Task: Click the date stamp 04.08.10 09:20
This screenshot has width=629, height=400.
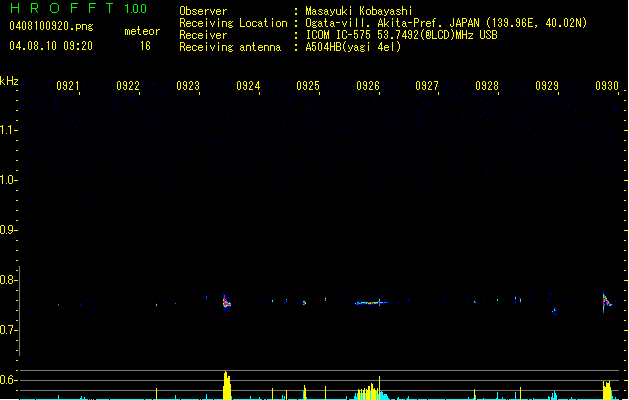Action: coord(51,46)
